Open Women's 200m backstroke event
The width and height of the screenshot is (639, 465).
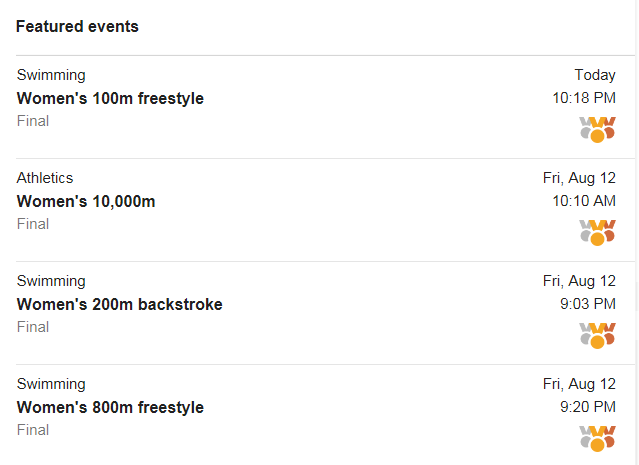pyautogui.click(x=119, y=304)
